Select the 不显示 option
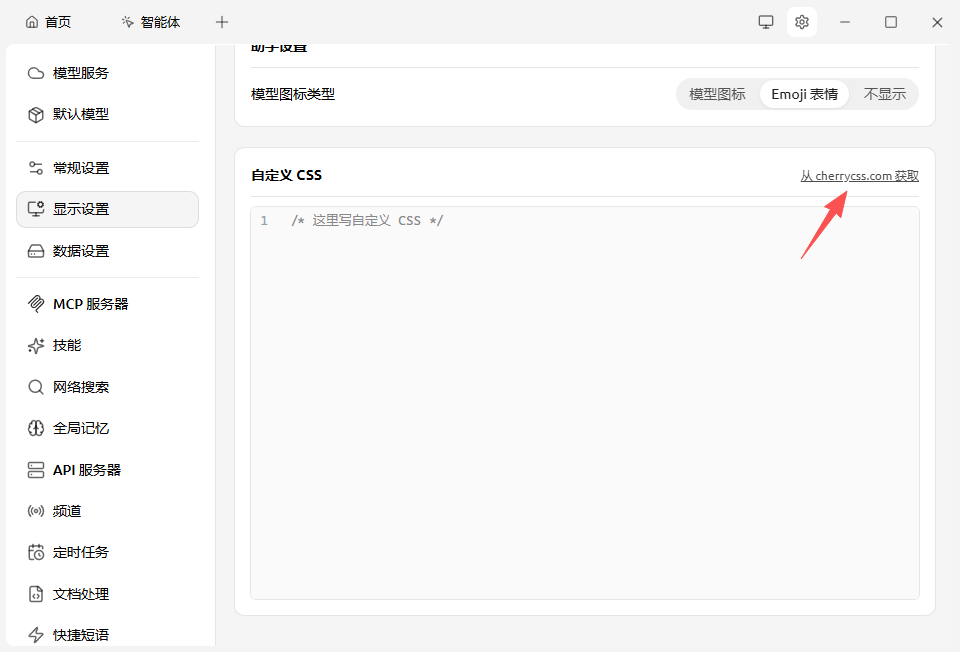Screen dimensions: 960x652 (x=884, y=94)
